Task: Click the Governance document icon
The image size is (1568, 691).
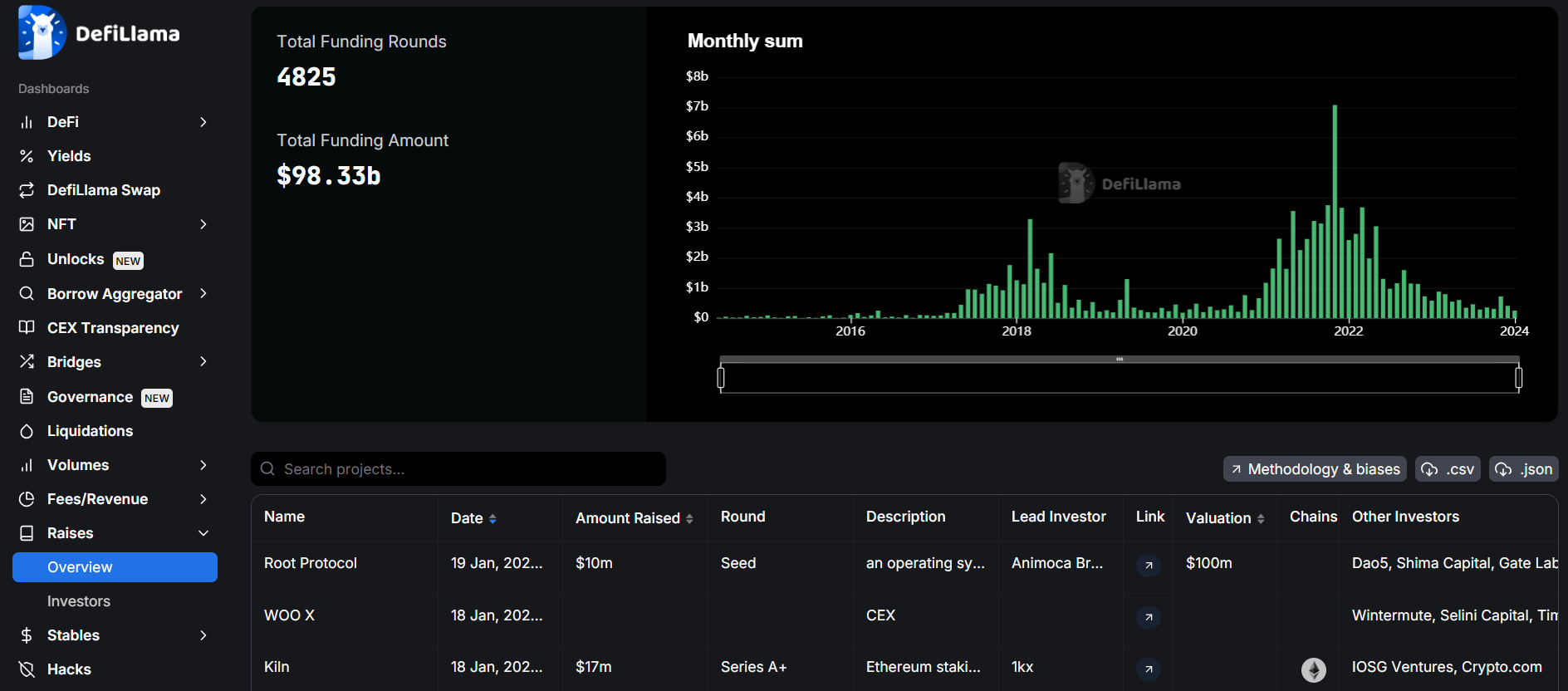Action: (x=27, y=396)
